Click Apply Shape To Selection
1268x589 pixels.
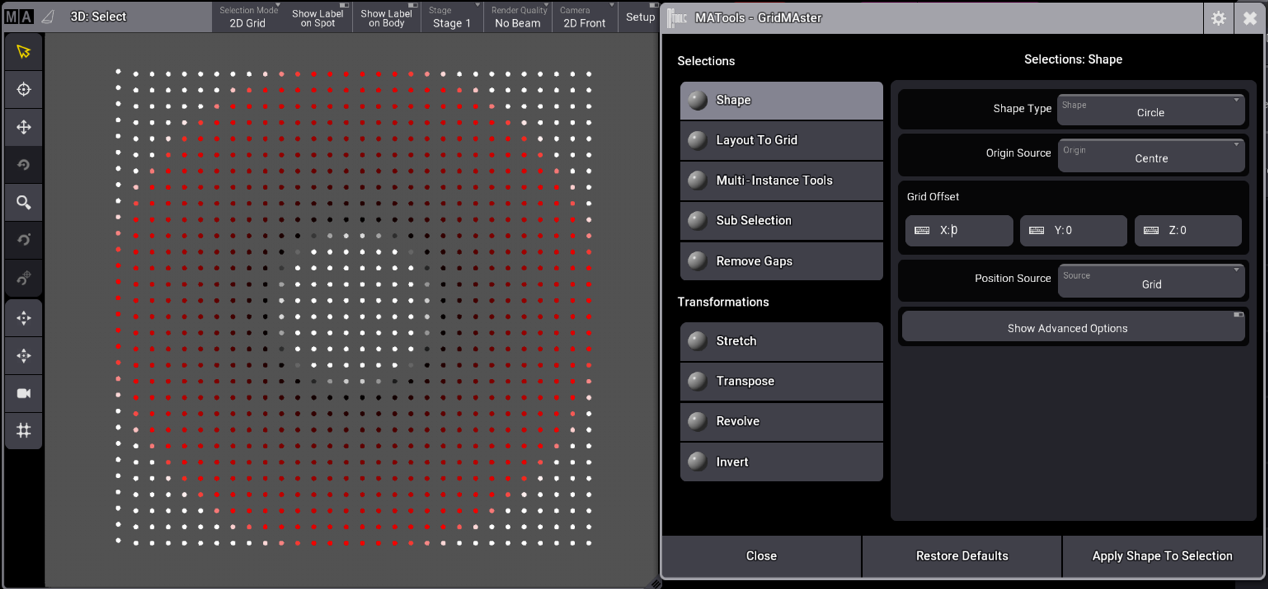[x=1162, y=556]
